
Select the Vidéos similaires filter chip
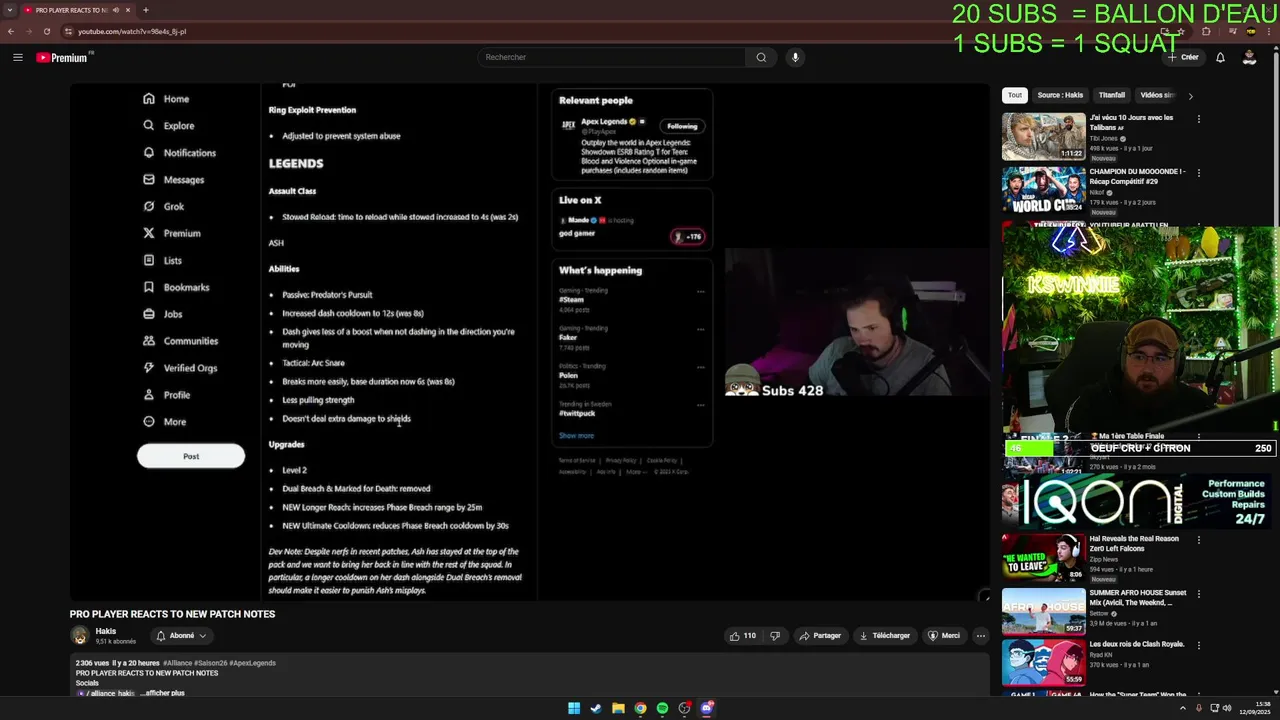(1158, 95)
